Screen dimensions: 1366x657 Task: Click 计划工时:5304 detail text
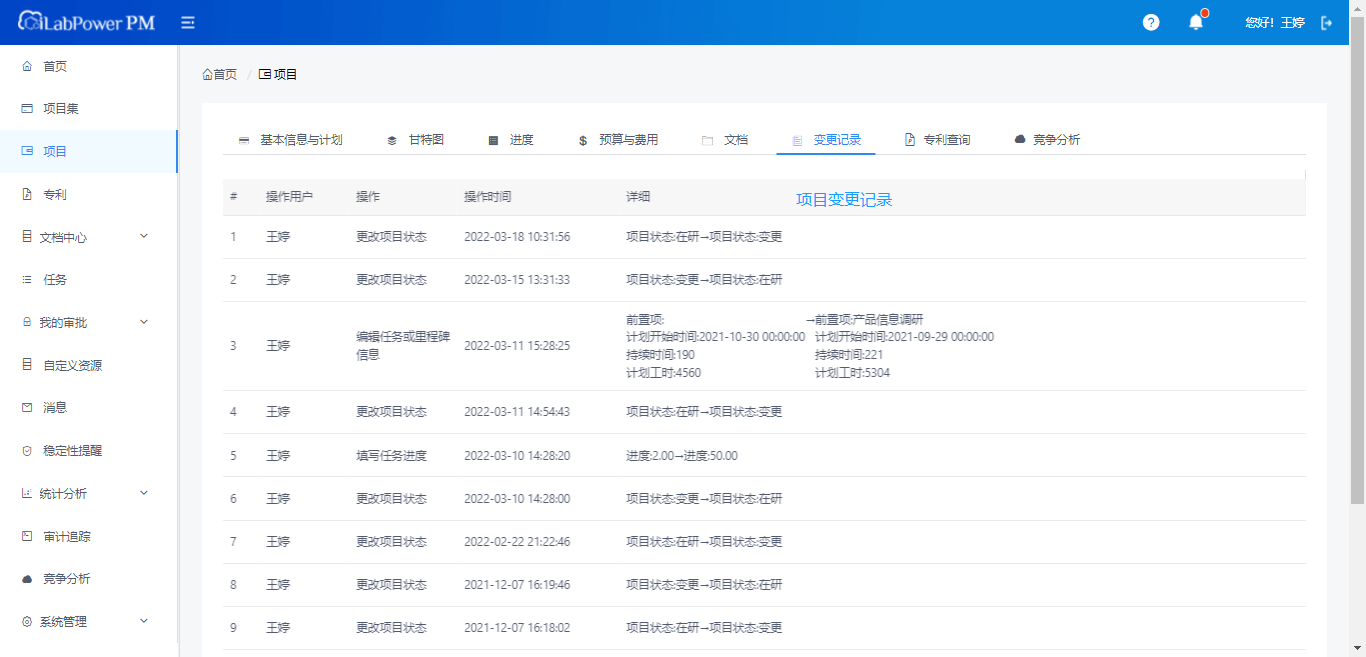tap(852, 373)
